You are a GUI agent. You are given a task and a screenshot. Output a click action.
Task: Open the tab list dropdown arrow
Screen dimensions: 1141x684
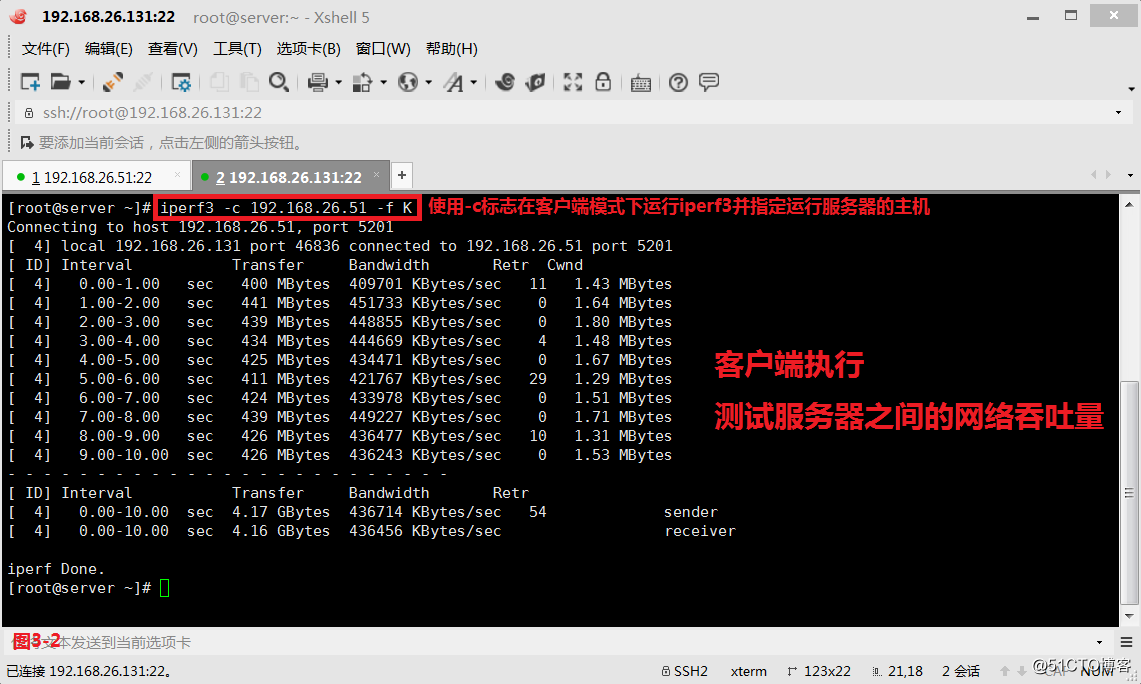[x=1130, y=175]
